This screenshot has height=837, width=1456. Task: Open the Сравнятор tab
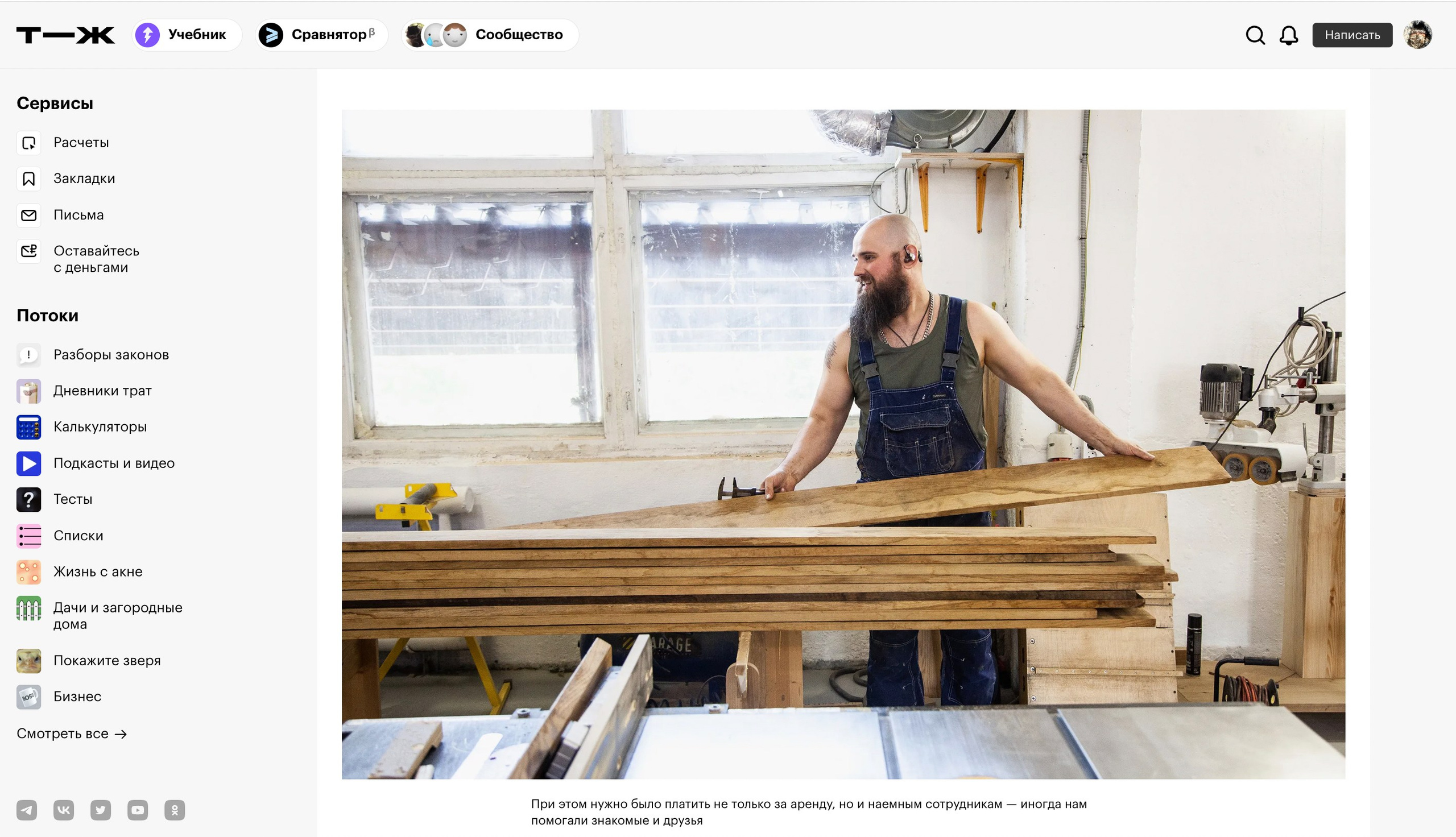[321, 35]
